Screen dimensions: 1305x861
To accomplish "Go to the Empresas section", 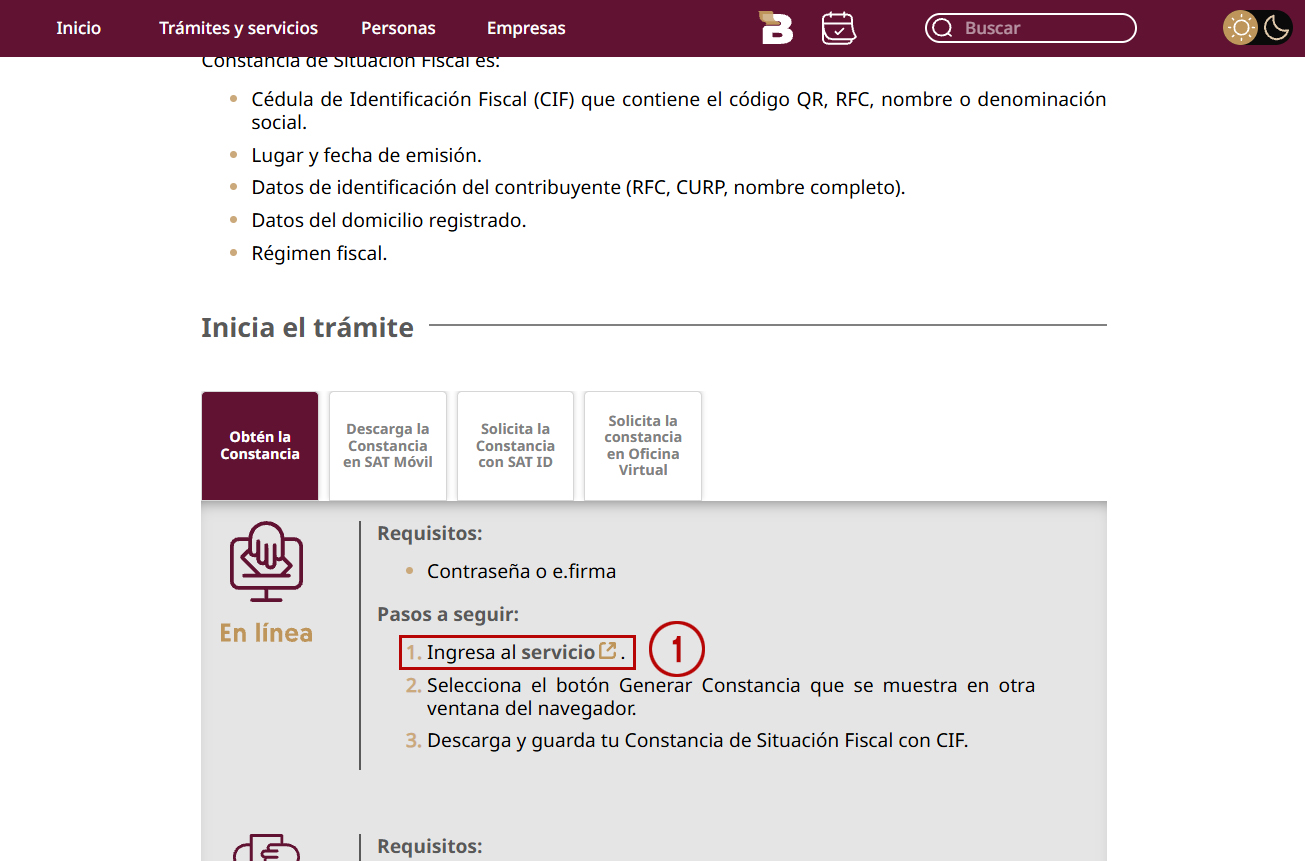I will [x=526, y=28].
